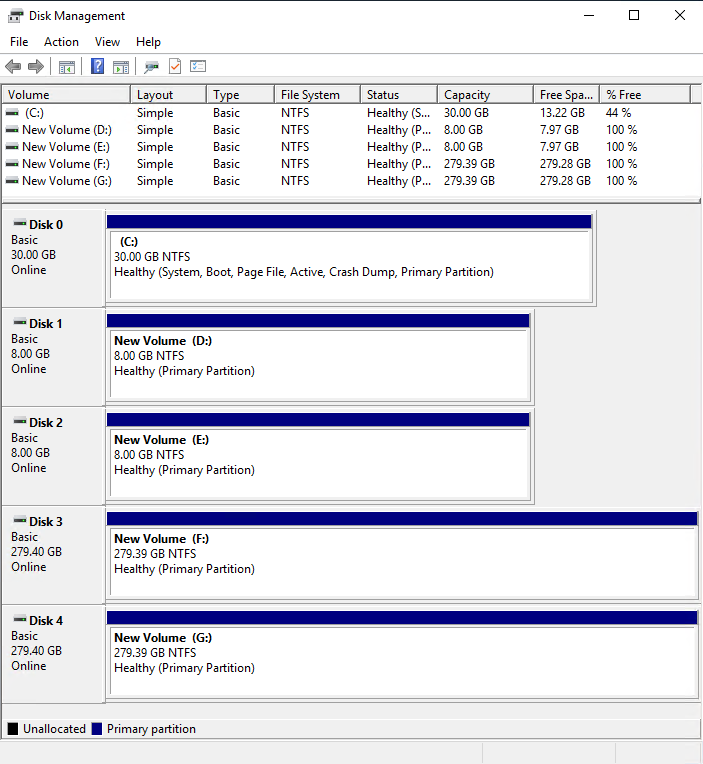Image resolution: width=703 pixels, height=764 pixels.
Task: Open the View menu
Action: tap(107, 42)
